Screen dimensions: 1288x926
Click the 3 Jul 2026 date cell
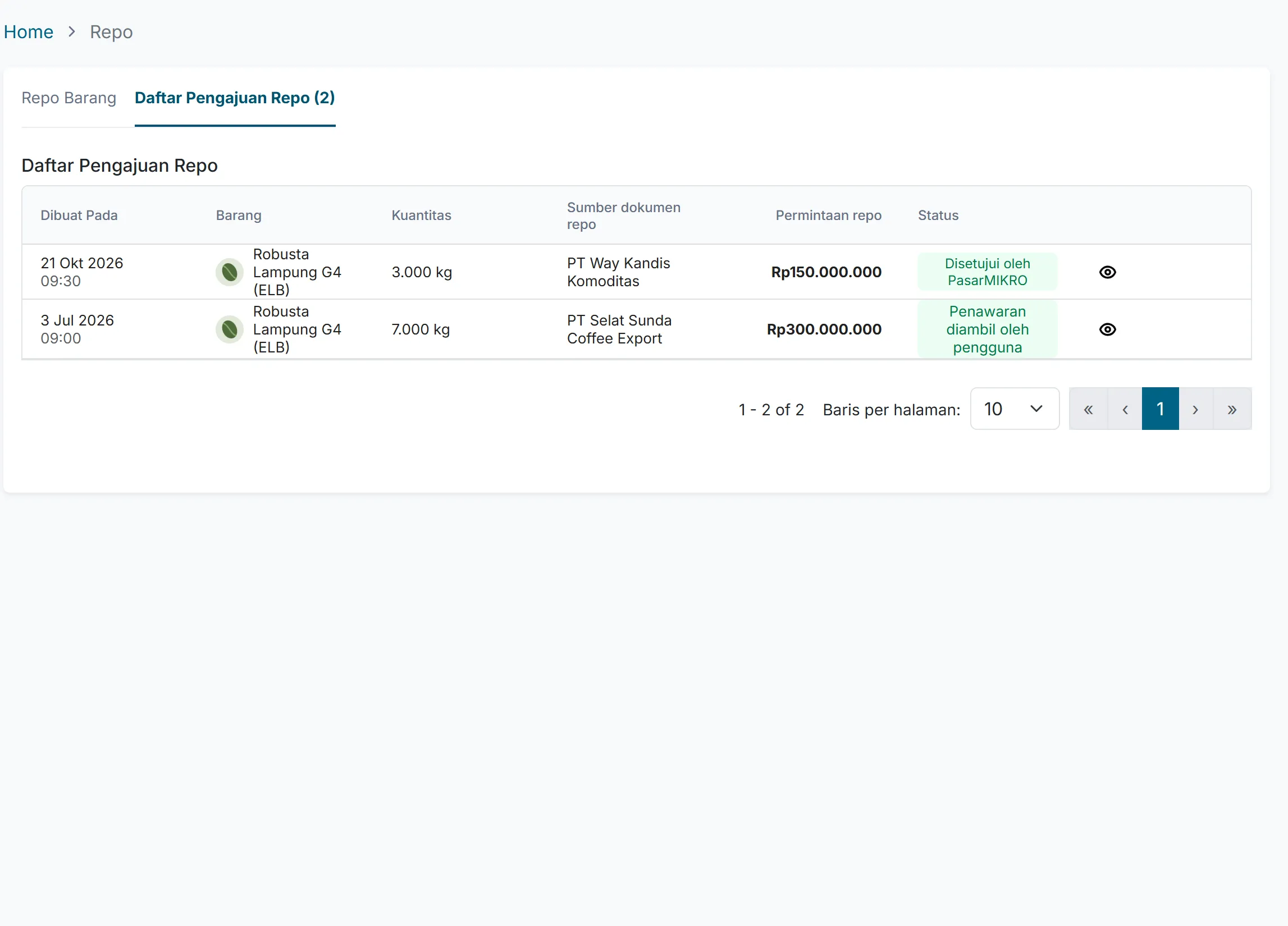click(x=77, y=329)
